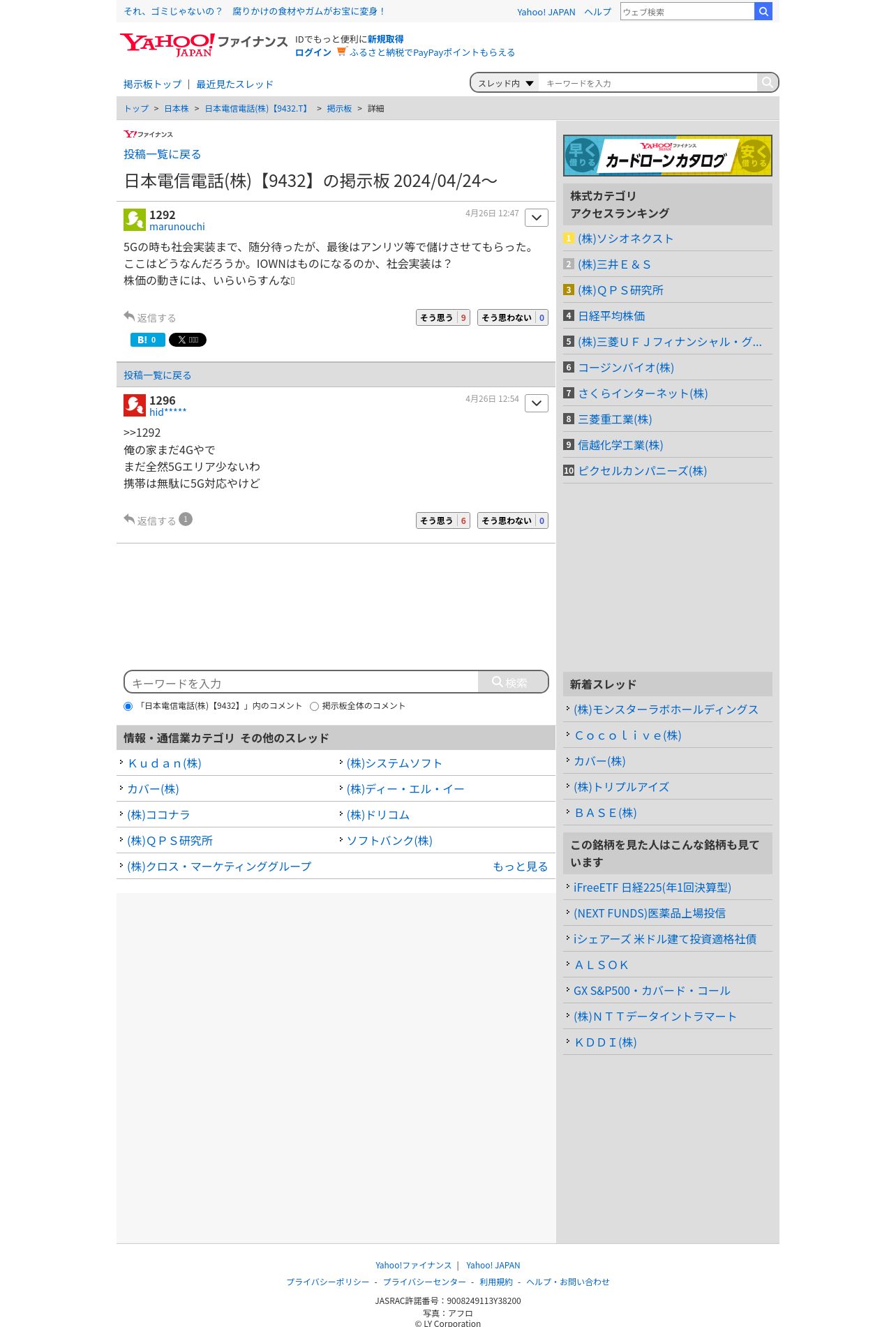Click プライバシーポリシー in the footer
This screenshot has height=1327, width=896.
tap(328, 1282)
